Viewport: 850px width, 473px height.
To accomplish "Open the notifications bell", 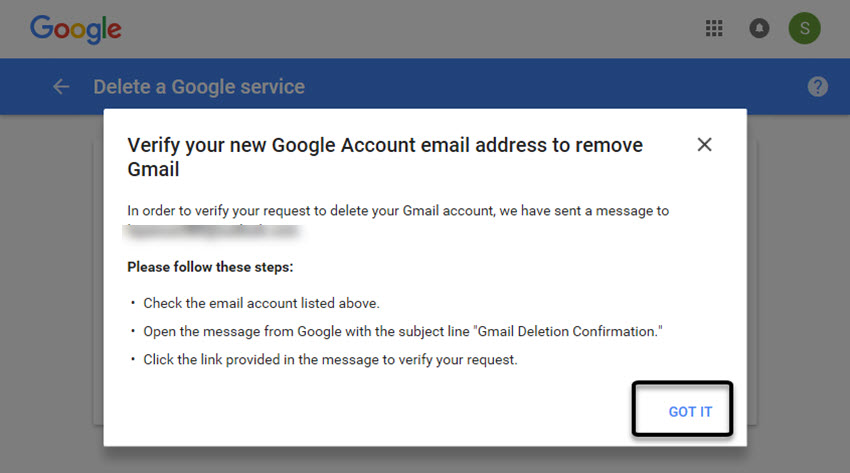I will click(x=759, y=28).
